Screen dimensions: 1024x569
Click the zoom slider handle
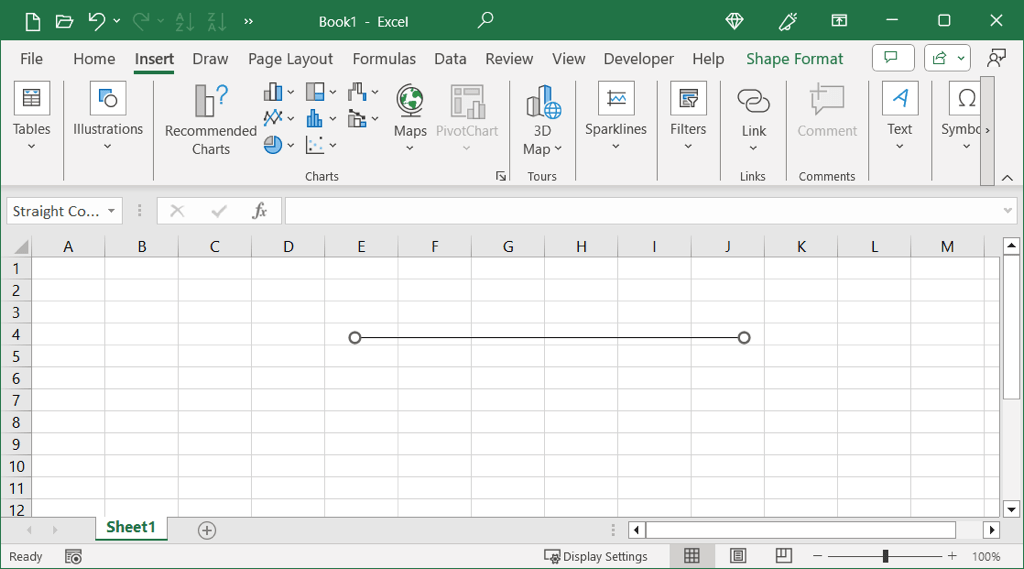click(x=885, y=556)
